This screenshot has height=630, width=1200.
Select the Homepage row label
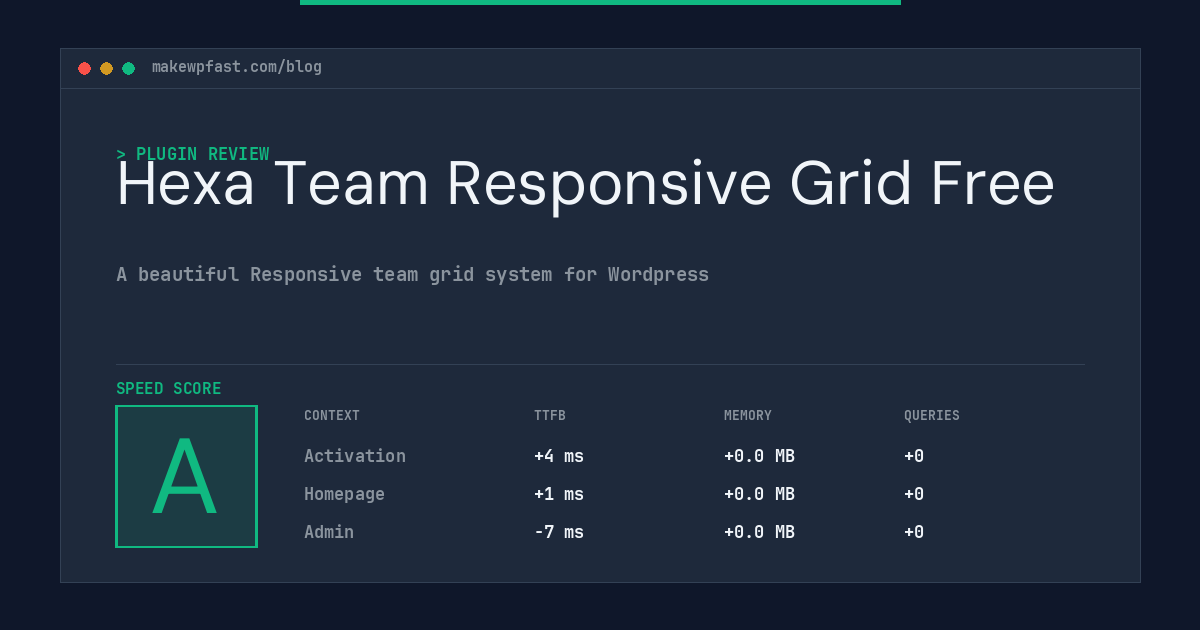pyautogui.click(x=344, y=494)
